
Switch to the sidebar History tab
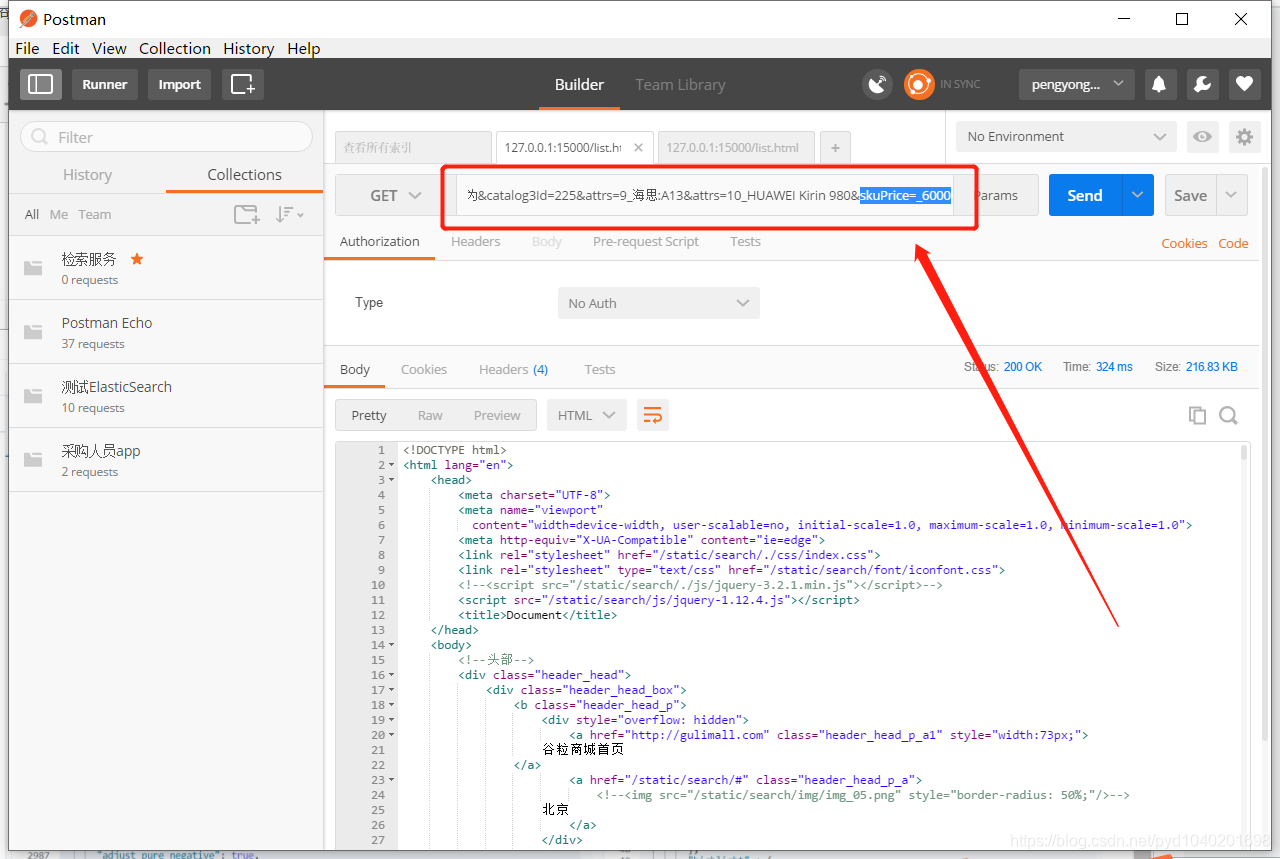(x=87, y=174)
